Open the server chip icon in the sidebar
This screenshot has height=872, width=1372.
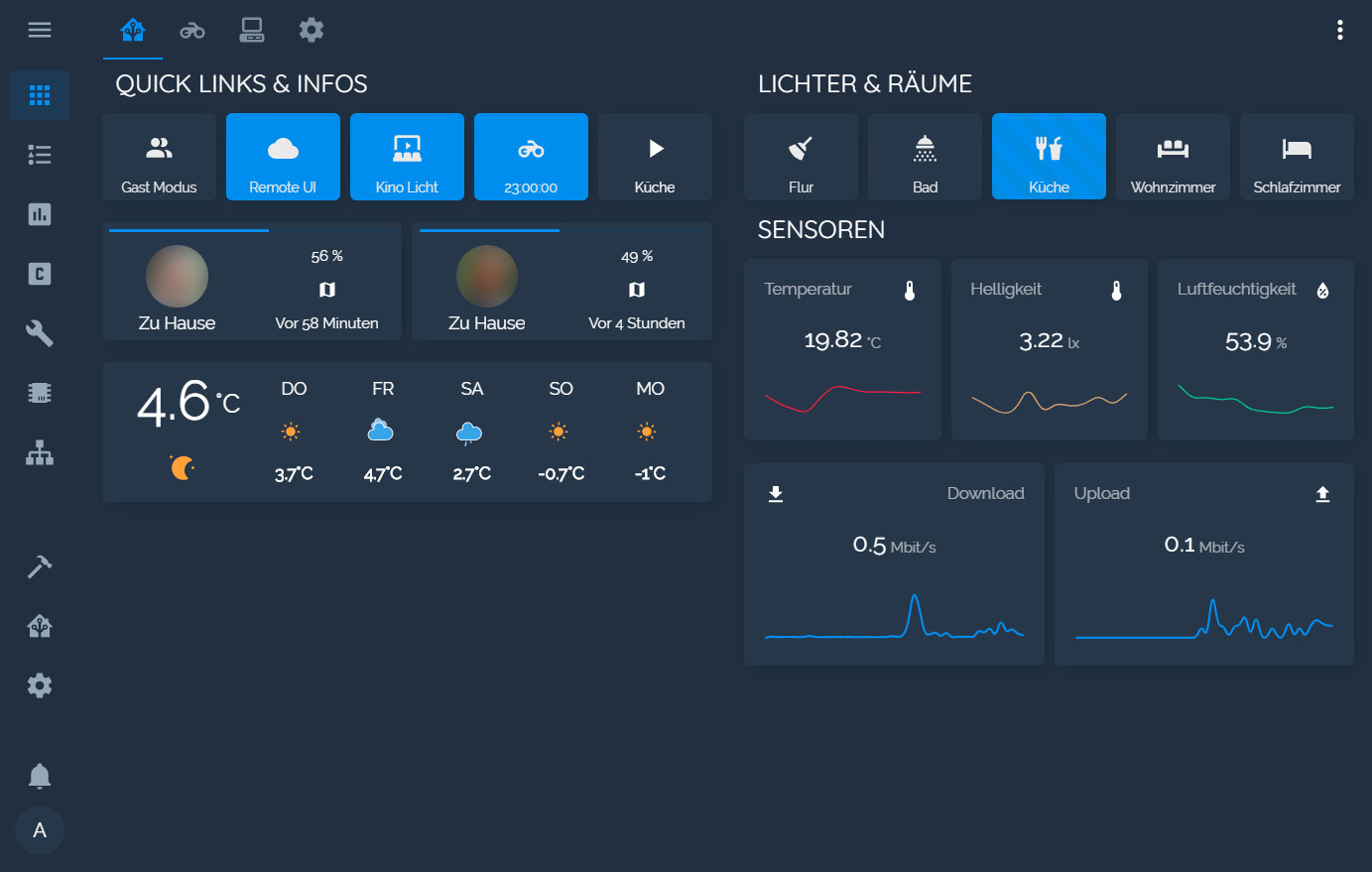(x=40, y=393)
